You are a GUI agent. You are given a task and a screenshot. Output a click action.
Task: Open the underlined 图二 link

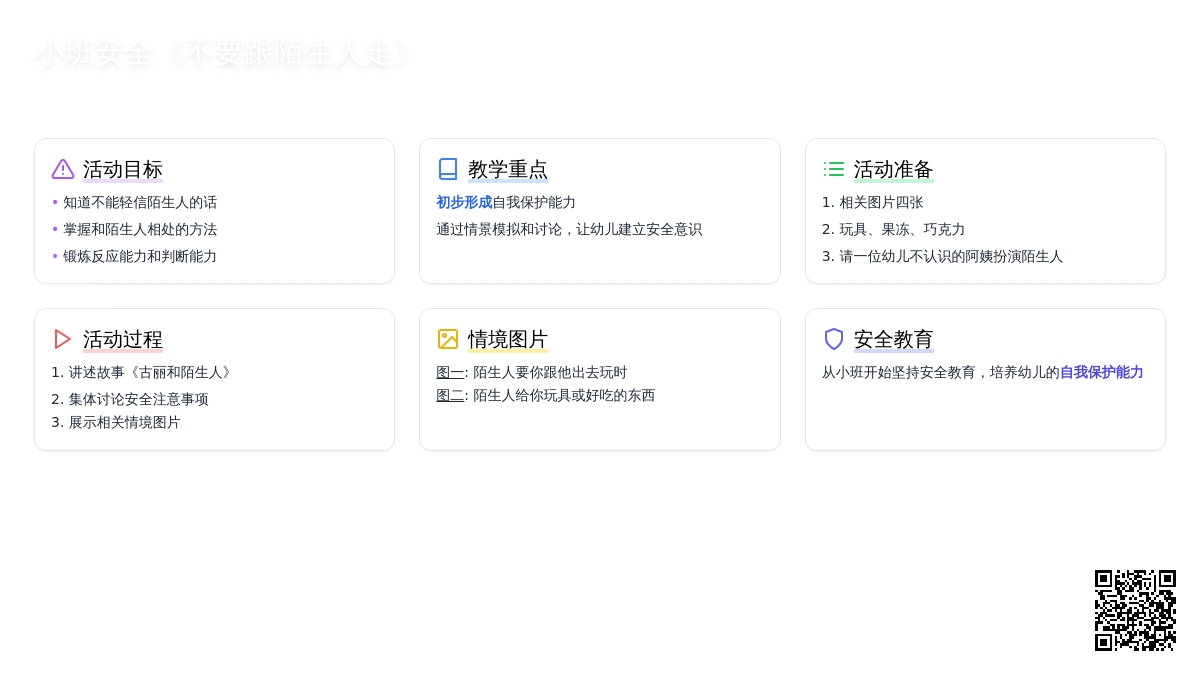tap(450, 395)
